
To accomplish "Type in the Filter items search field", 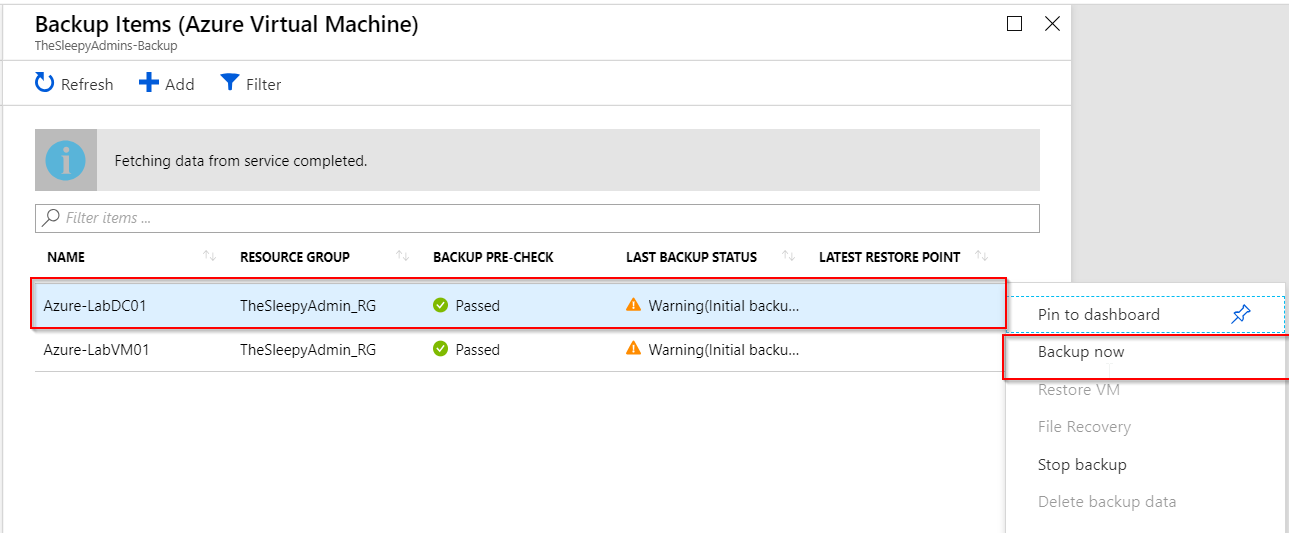I will [x=540, y=218].
